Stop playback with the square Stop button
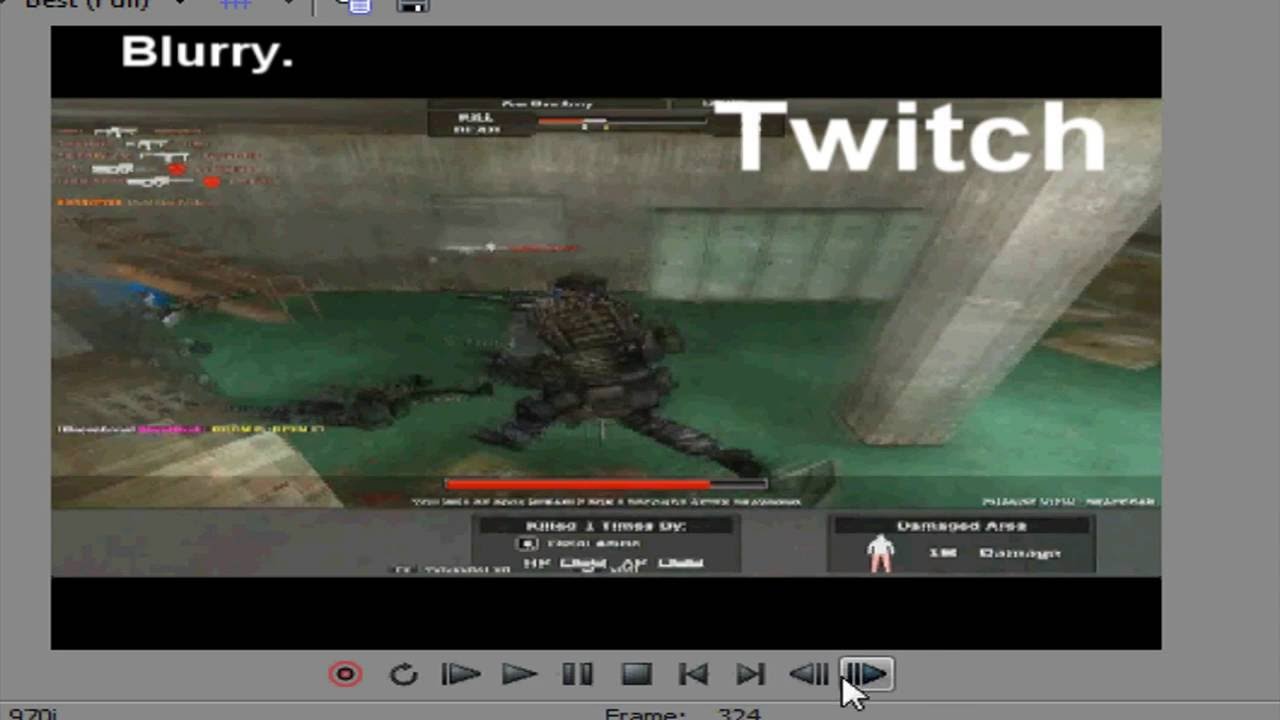The width and height of the screenshot is (1280, 720). (636, 675)
